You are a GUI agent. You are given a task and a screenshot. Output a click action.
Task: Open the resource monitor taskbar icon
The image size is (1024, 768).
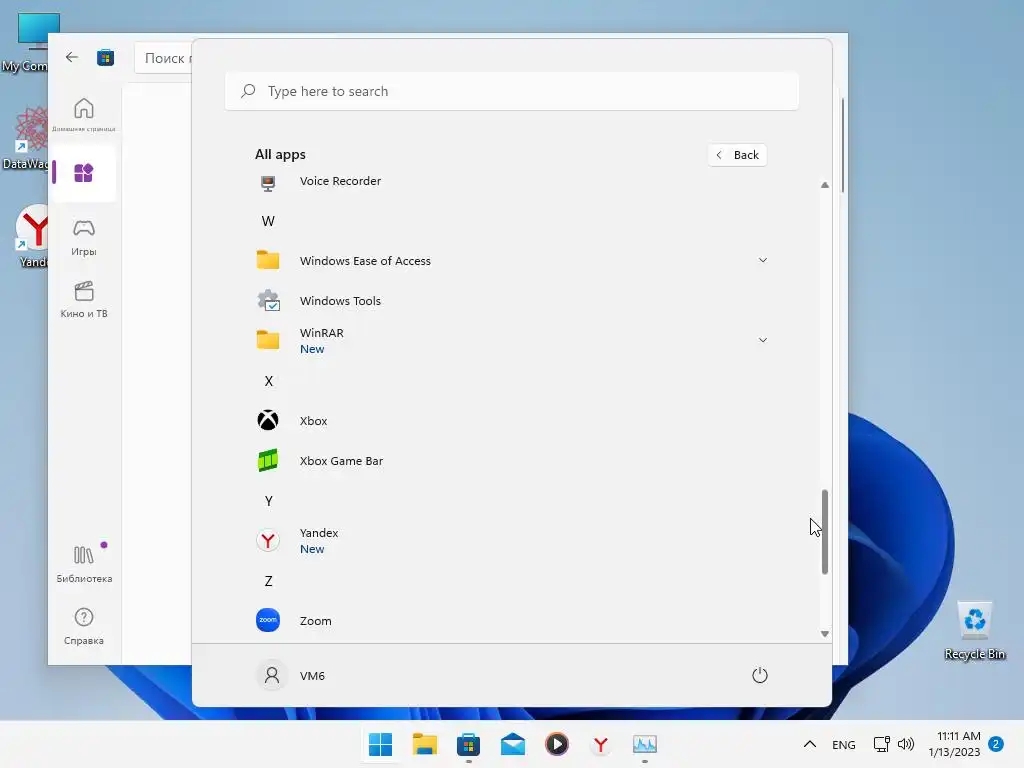(x=645, y=744)
